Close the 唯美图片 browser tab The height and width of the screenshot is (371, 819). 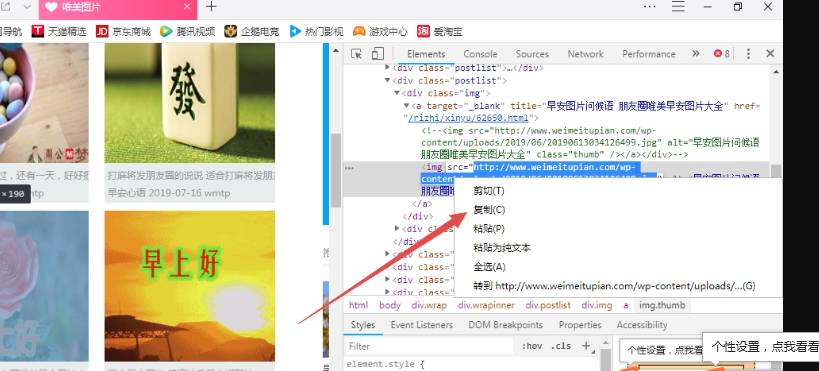pos(188,7)
